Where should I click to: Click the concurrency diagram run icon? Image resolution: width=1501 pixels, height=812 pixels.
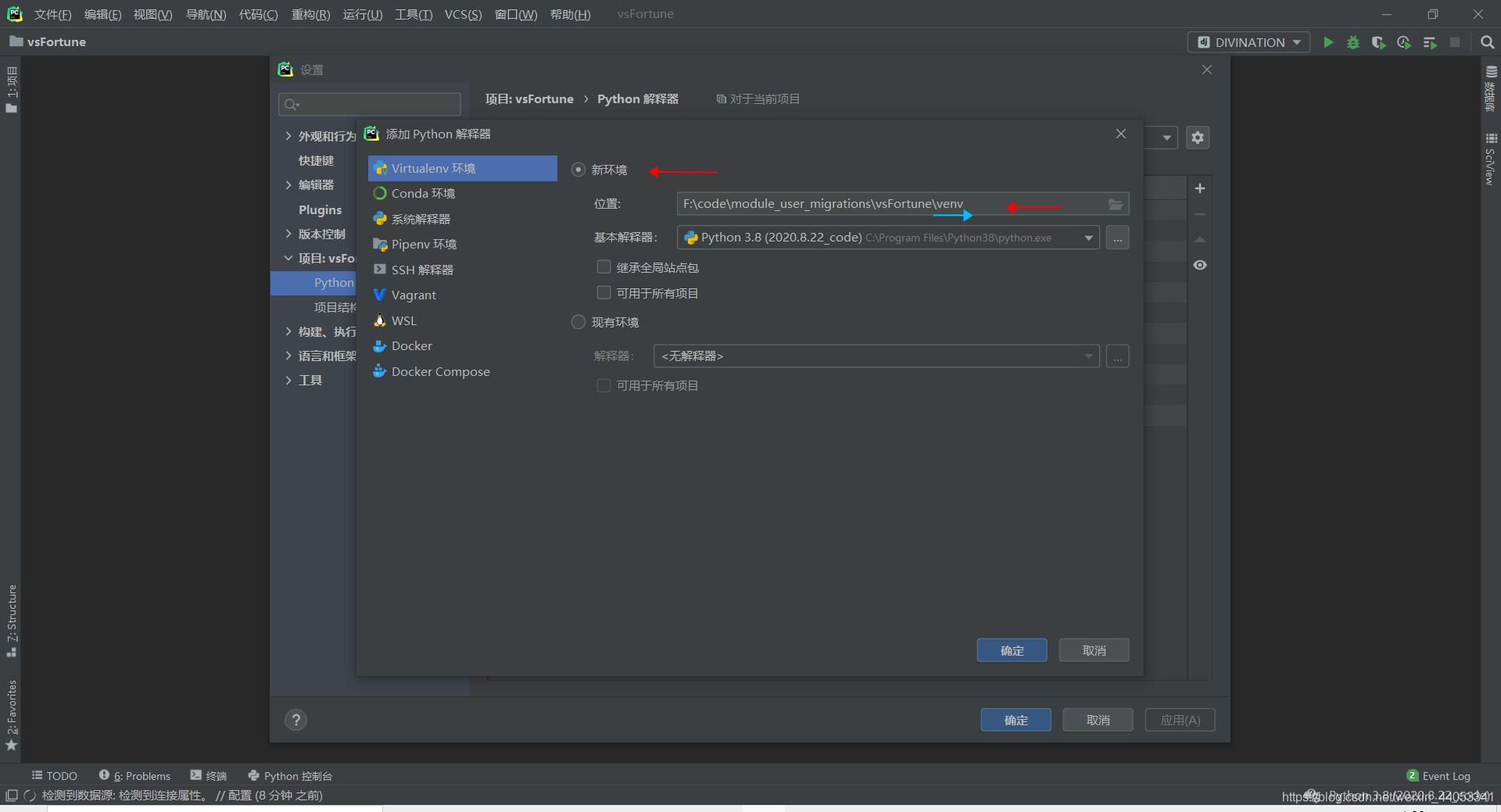[x=1430, y=42]
